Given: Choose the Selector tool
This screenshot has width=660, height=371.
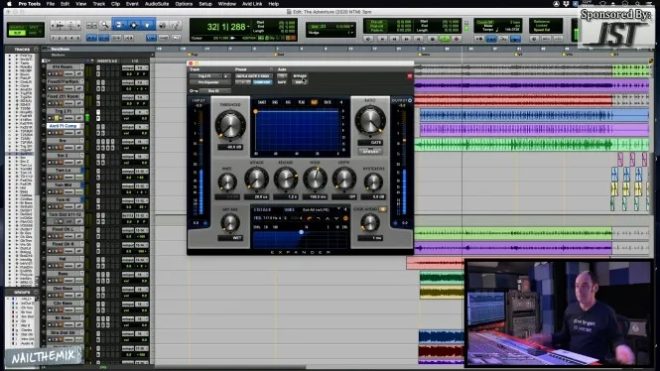Looking at the screenshot, I should click(133, 25).
